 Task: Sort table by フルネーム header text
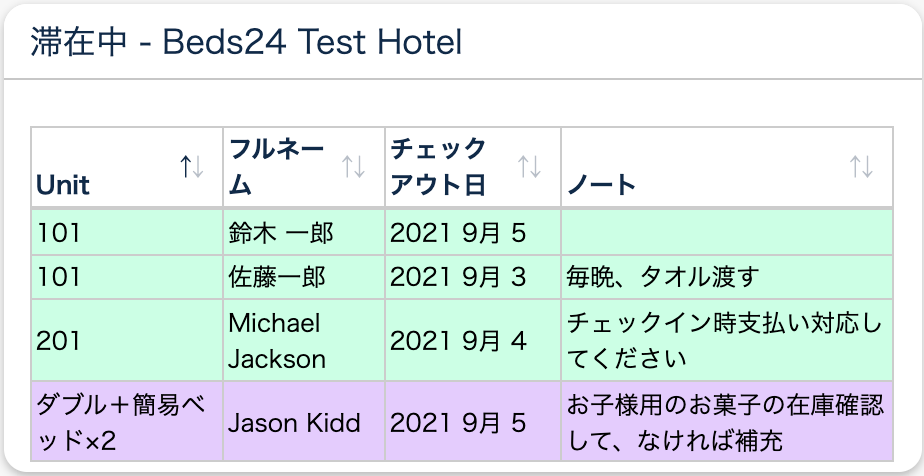[x=276, y=167]
